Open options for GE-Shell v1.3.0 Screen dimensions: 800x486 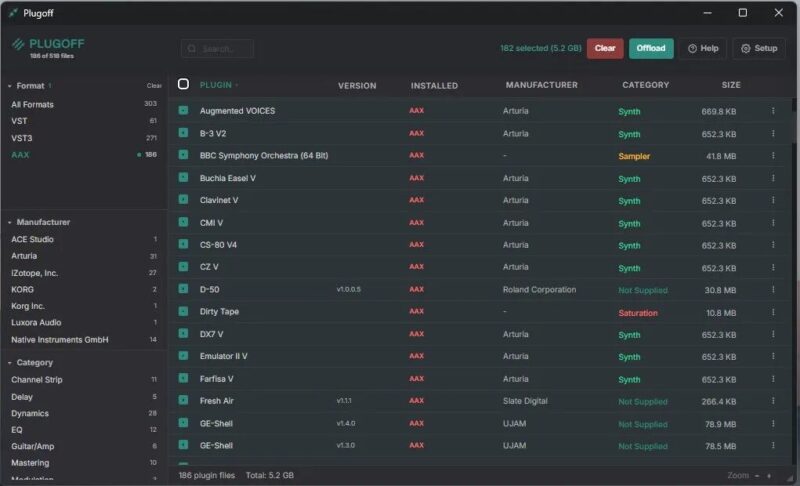coord(773,445)
